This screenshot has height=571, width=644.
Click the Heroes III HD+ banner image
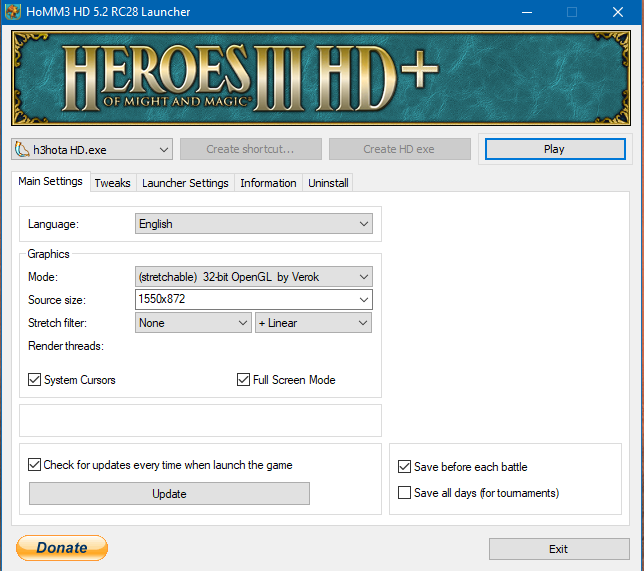[321, 78]
